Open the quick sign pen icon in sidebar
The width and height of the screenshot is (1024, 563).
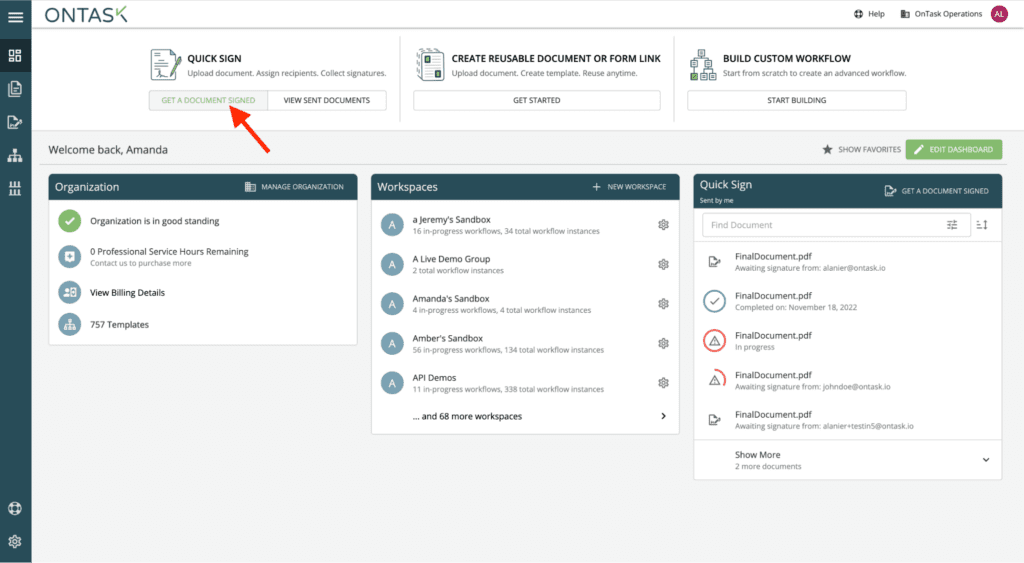tap(15, 122)
